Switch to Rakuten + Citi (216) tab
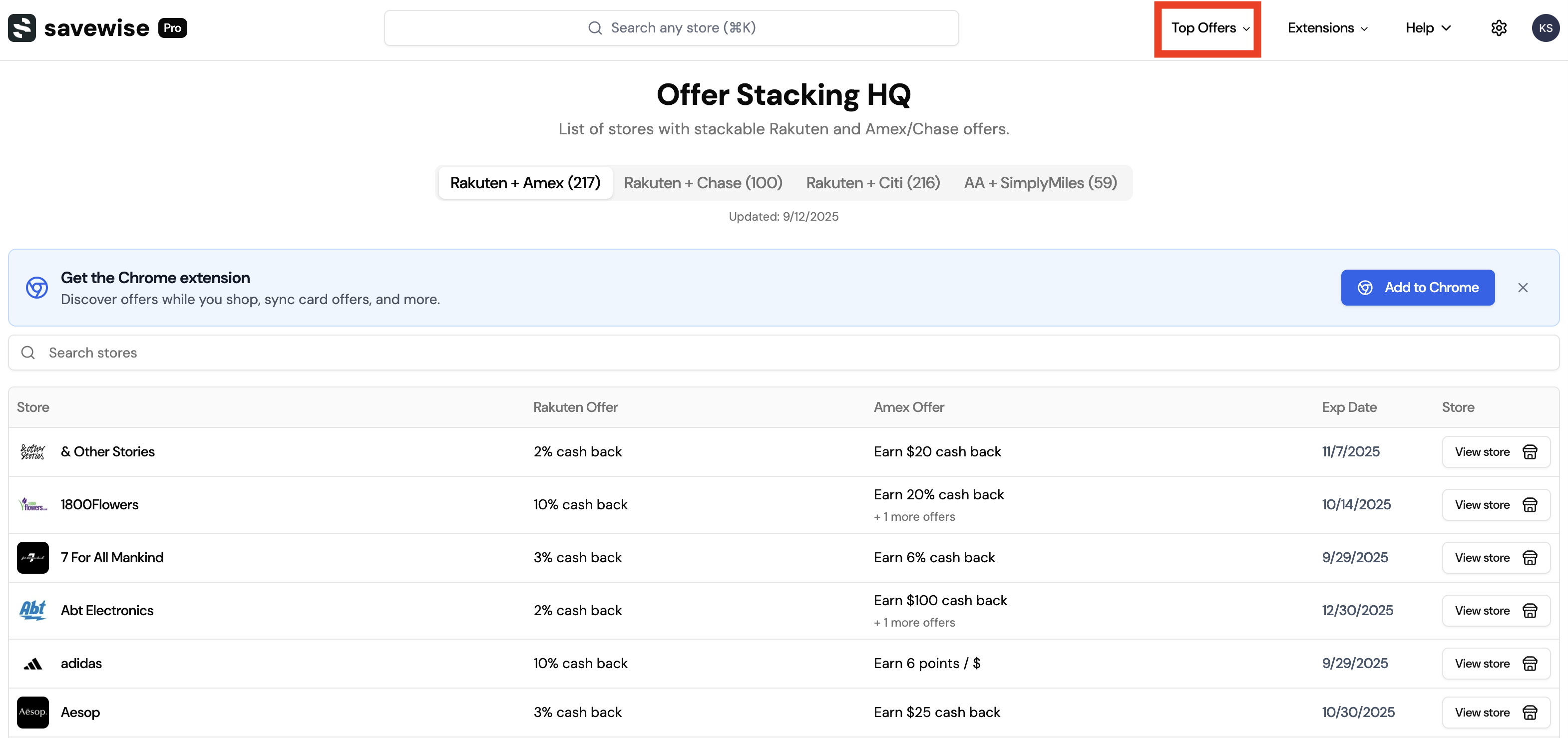 tap(873, 183)
